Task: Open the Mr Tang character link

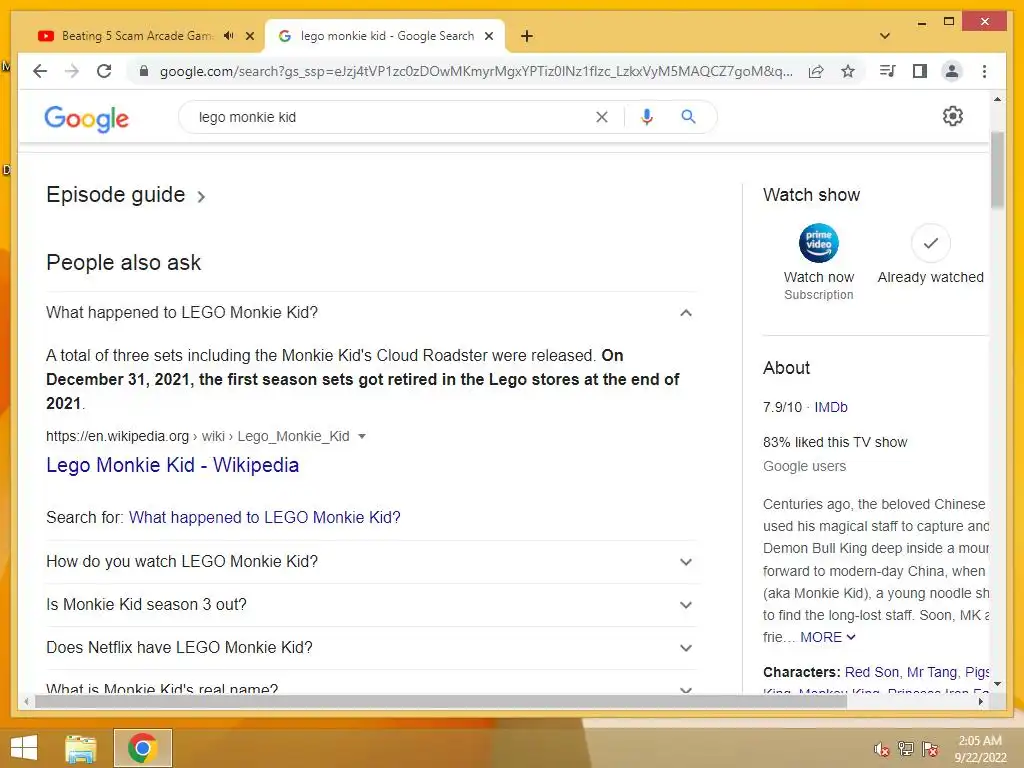Action: pos(932,672)
